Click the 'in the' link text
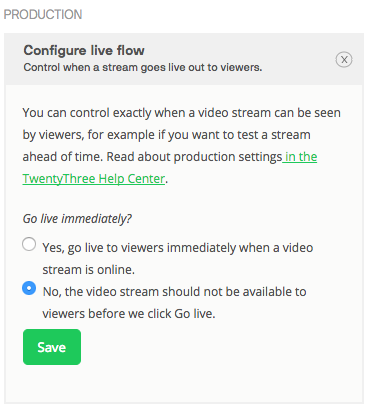This screenshot has width=369, height=410. [x=301, y=157]
